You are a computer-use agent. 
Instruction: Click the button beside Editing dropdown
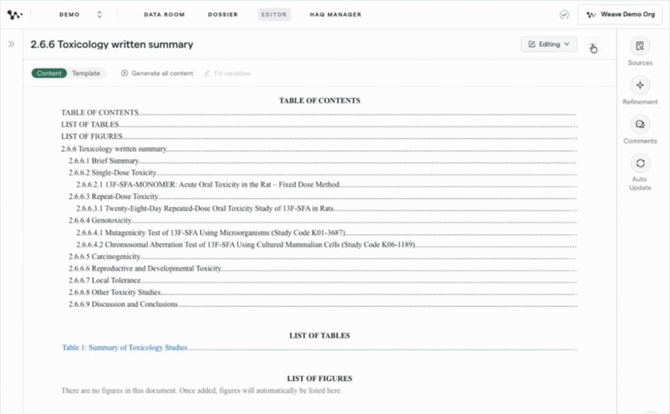593,45
